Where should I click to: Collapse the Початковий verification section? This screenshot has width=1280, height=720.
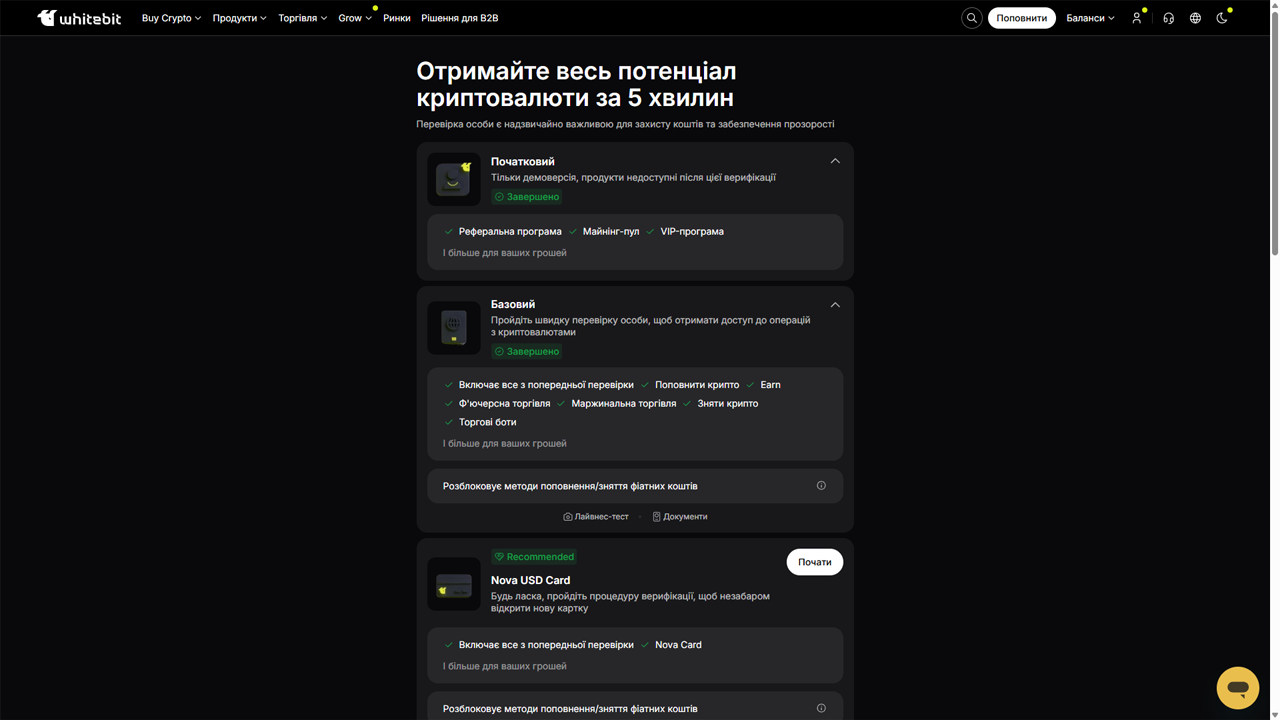point(835,161)
